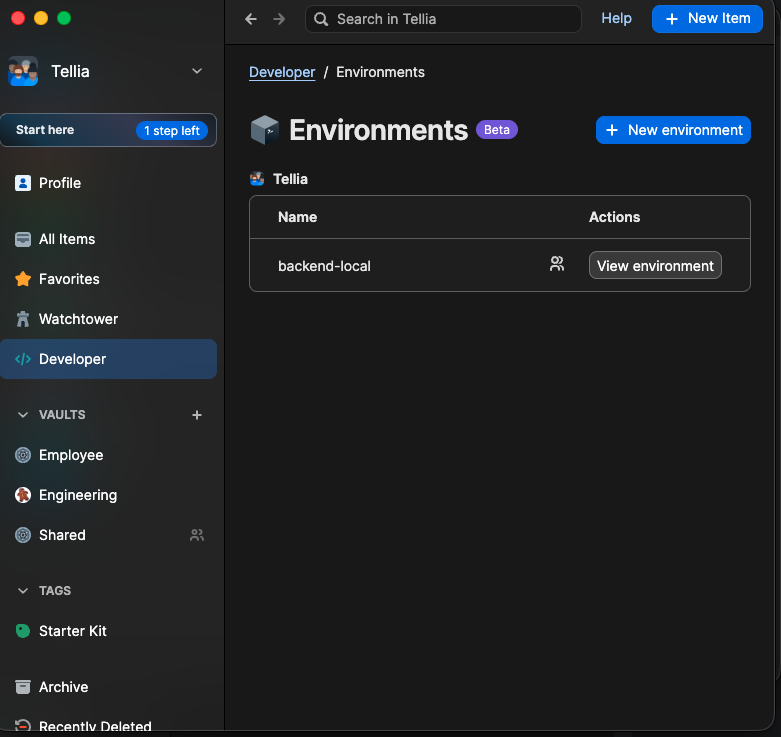Open the Profile page
This screenshot has width=781, height=737.
click(59, 183)
